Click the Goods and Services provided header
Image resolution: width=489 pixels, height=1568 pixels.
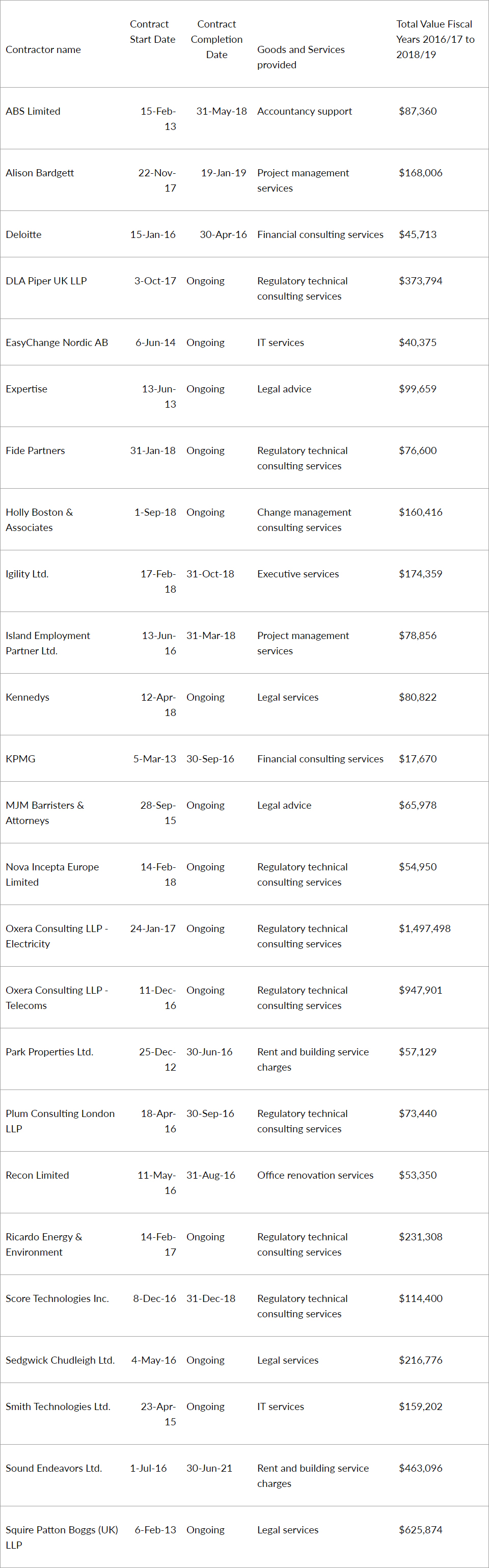(x=301, y=57)
